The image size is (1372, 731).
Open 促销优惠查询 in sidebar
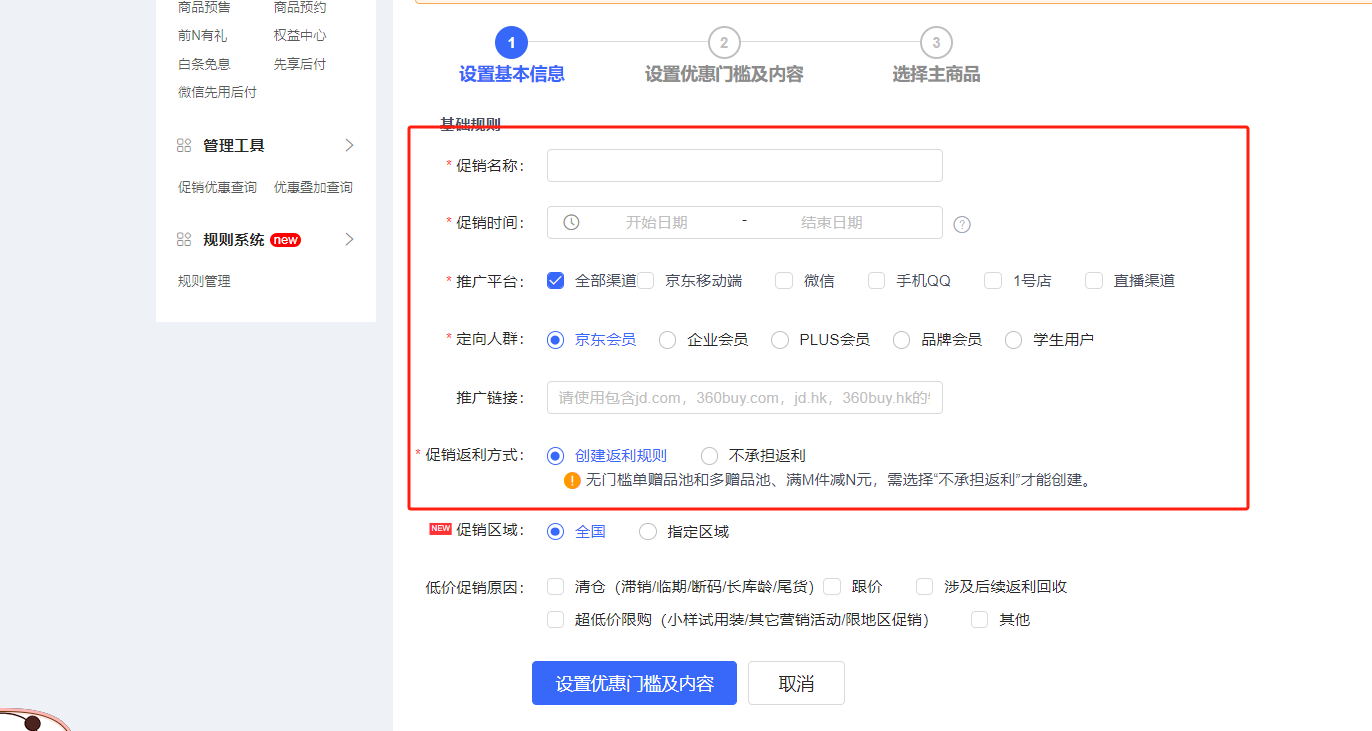click(x=217, y=188)
